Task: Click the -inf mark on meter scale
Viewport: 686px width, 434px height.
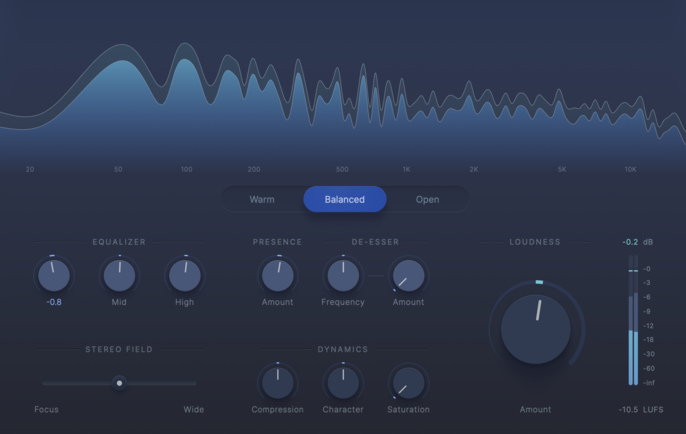Action: pyautogui.click(x=649, y=383)
